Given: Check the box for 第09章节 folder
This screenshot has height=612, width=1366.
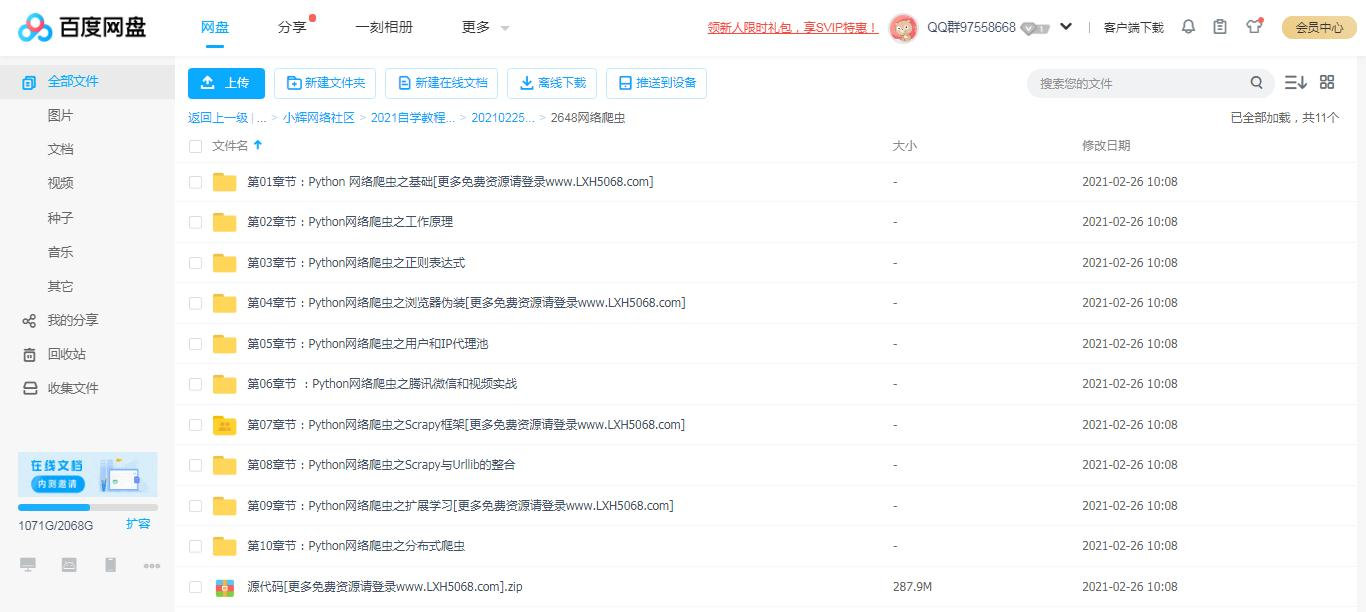Looking at the screenshot, I should pyautogui.click(x=195, y=506).
